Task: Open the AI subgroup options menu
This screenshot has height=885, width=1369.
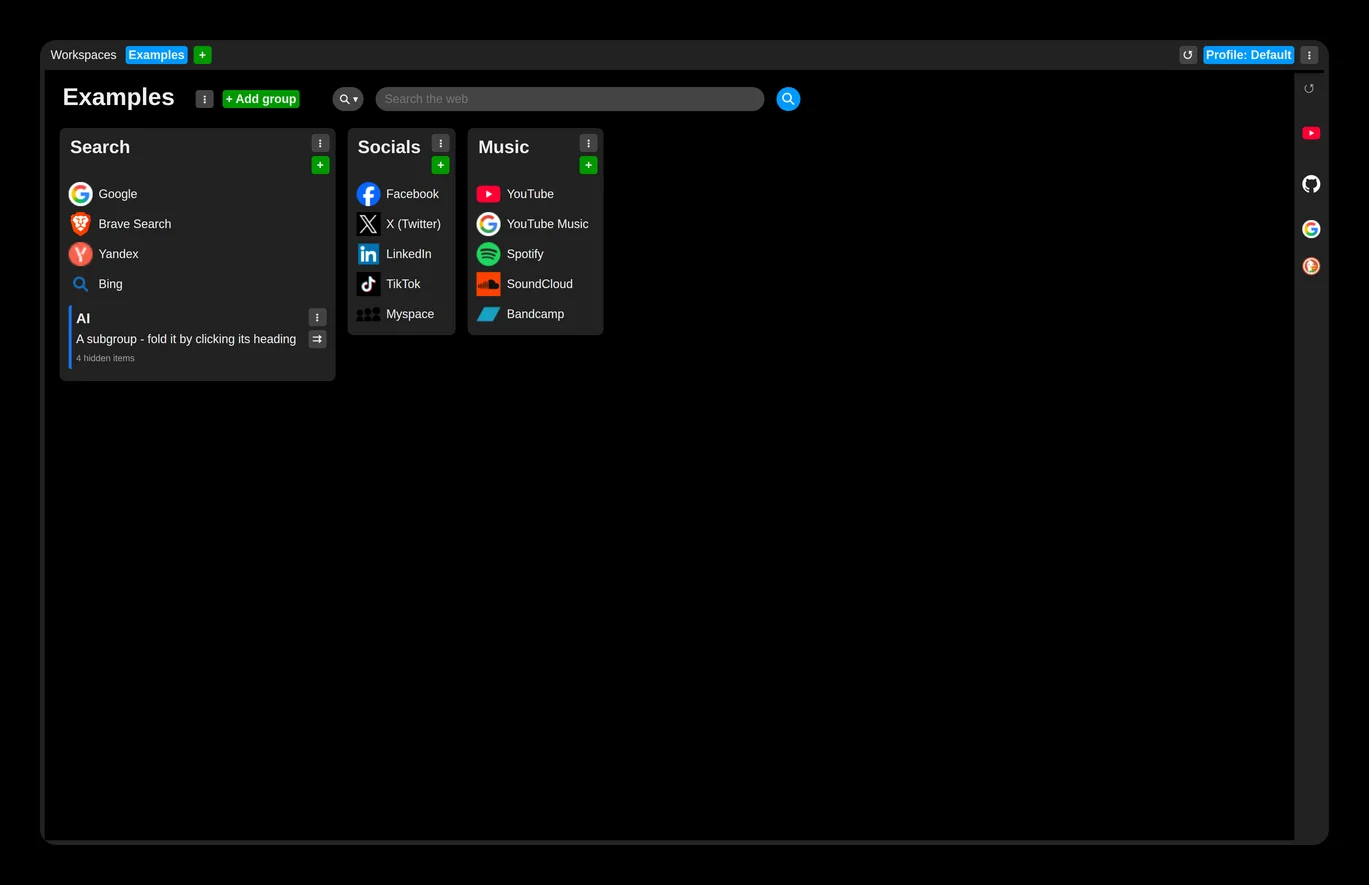Action: tap(317, 317)
